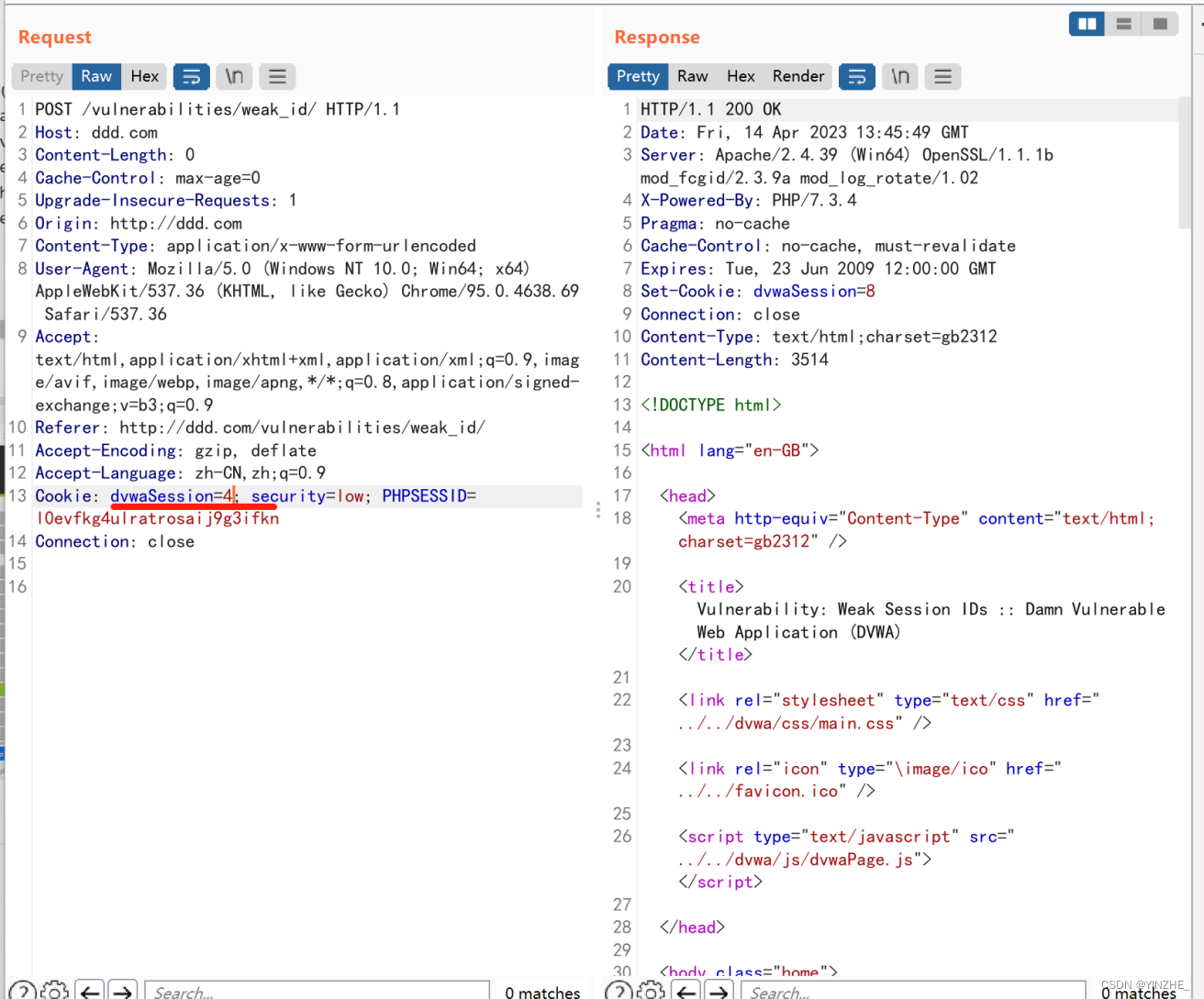Click the dvwaPage.js script src line
1204x999 pixels.
[x=805, y=860]
